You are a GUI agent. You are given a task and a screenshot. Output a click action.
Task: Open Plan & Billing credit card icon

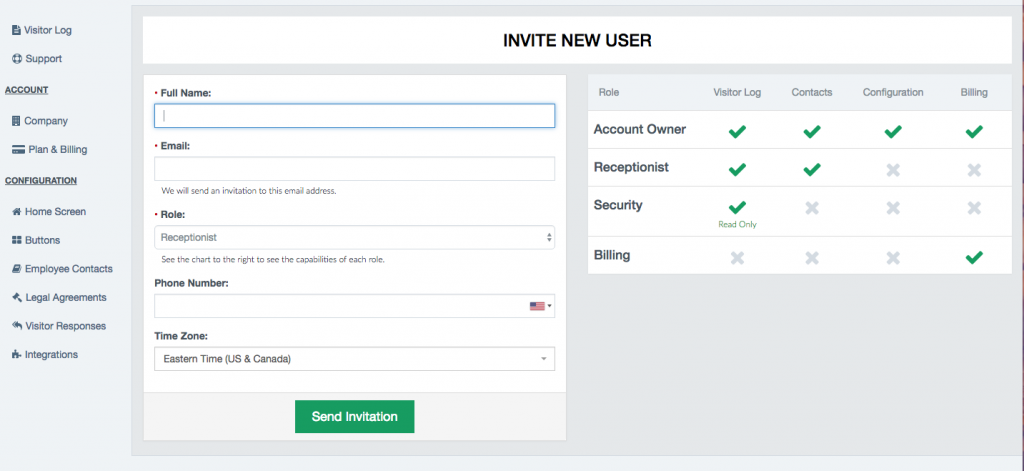18,150
